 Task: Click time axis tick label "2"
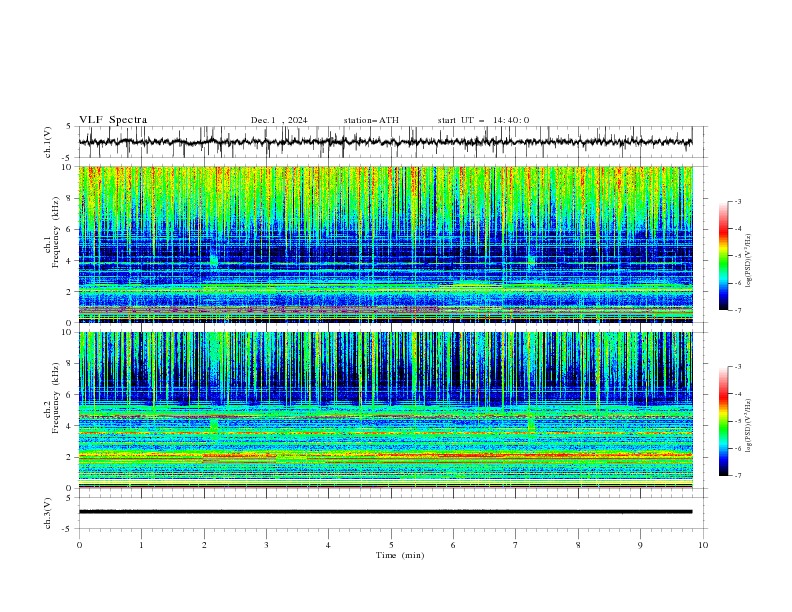click(204, 545)
